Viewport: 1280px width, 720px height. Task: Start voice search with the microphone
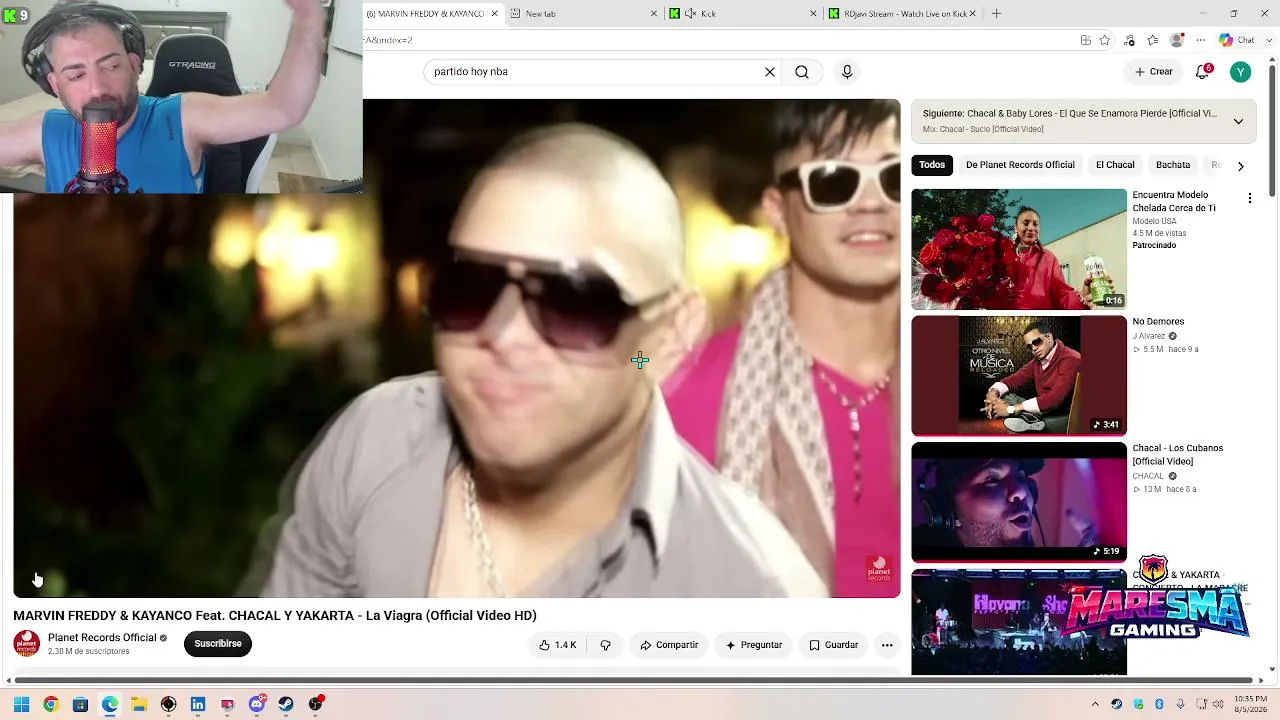point(847,72)
